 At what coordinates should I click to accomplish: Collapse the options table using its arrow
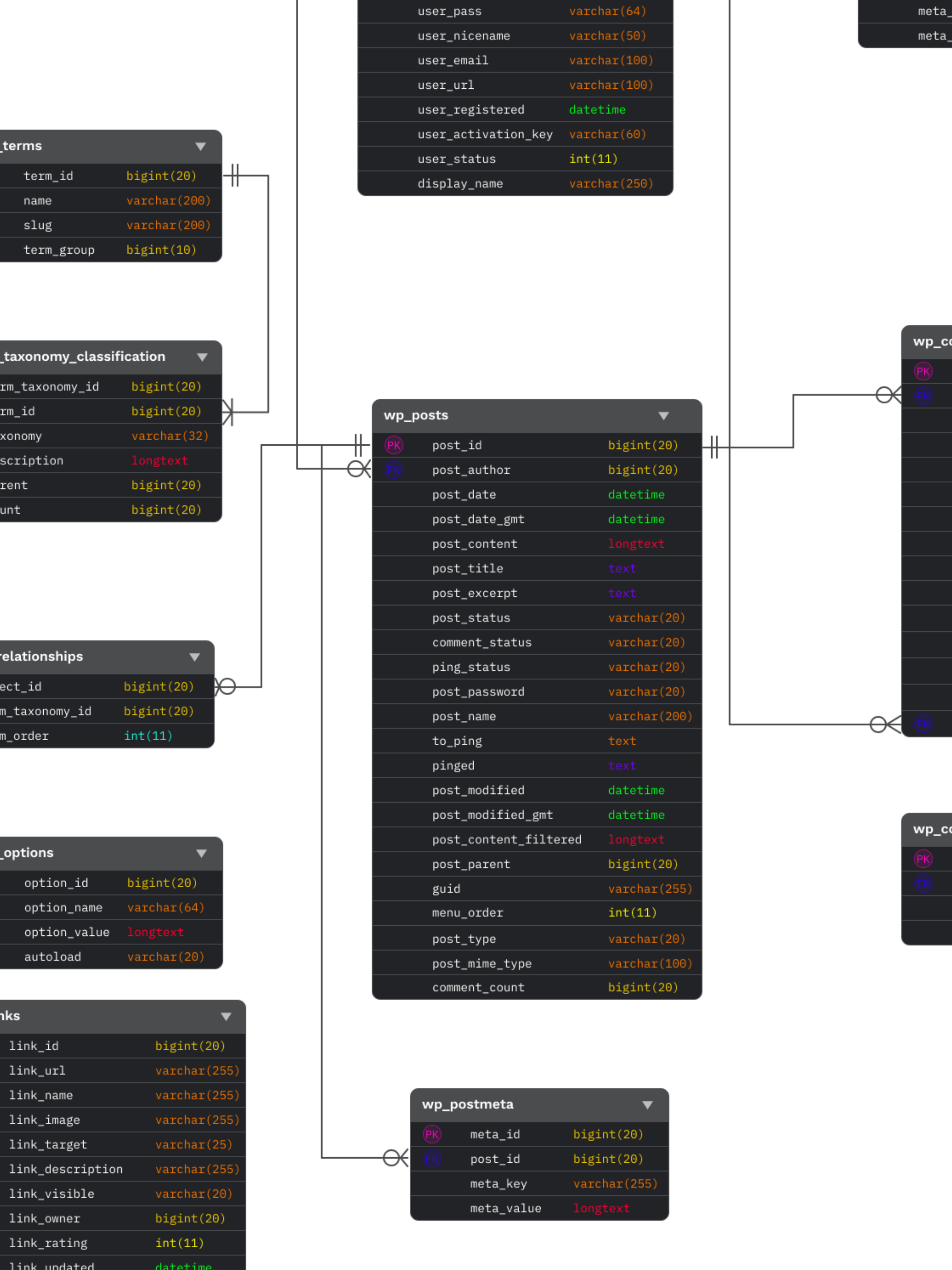[x=201, y=853]
